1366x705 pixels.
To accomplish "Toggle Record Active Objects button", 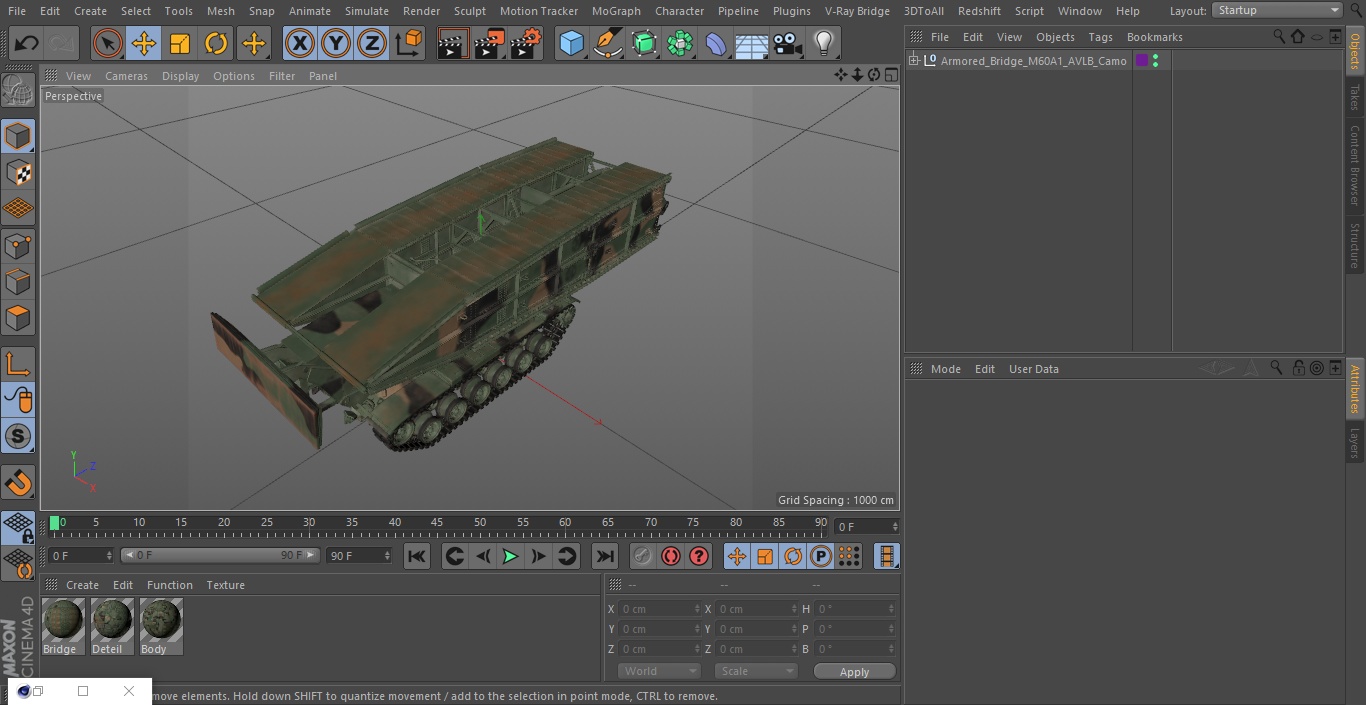I will pyautogui.click(x=642, y=556).
